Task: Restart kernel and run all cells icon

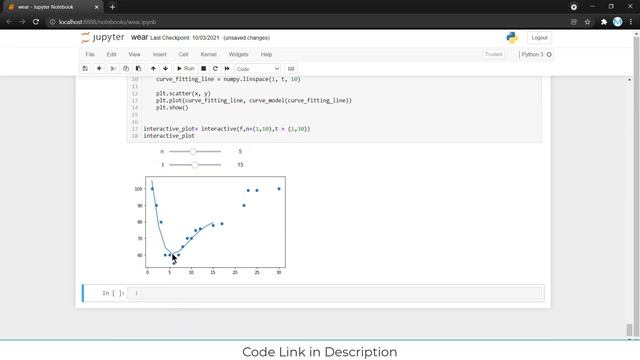Action: [227, 69]
